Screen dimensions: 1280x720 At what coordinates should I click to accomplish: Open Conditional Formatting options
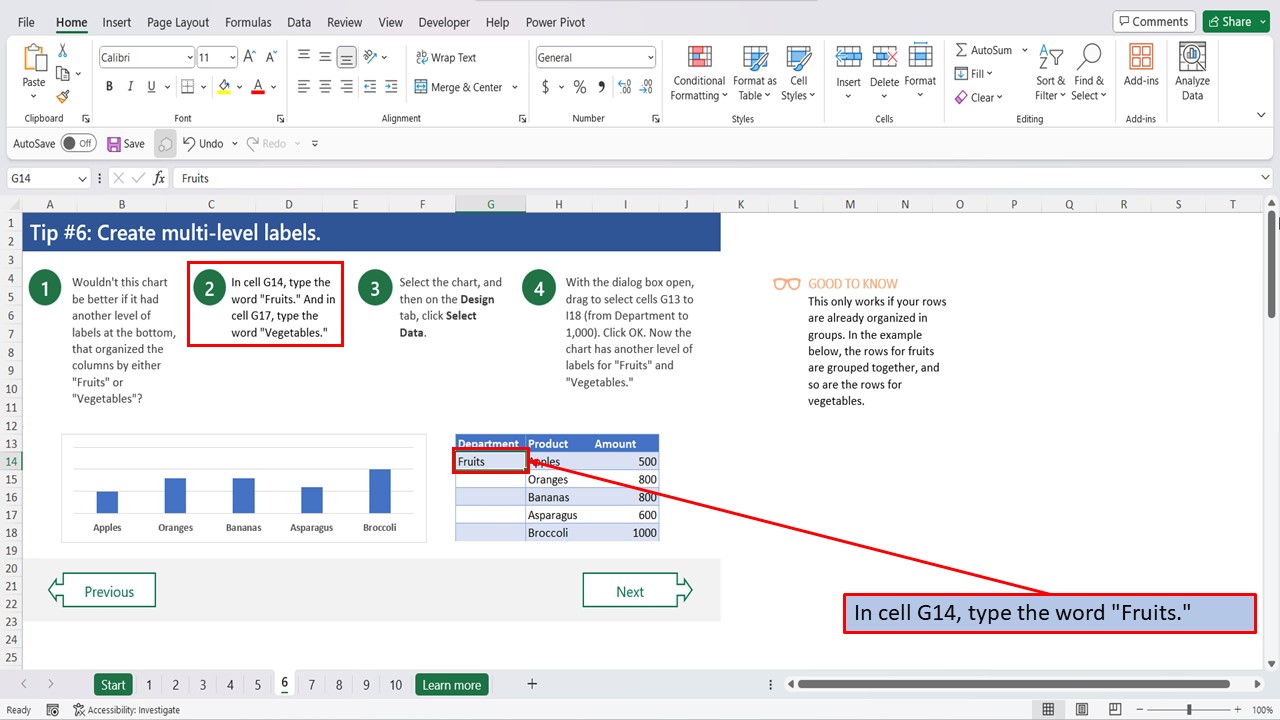698,72
